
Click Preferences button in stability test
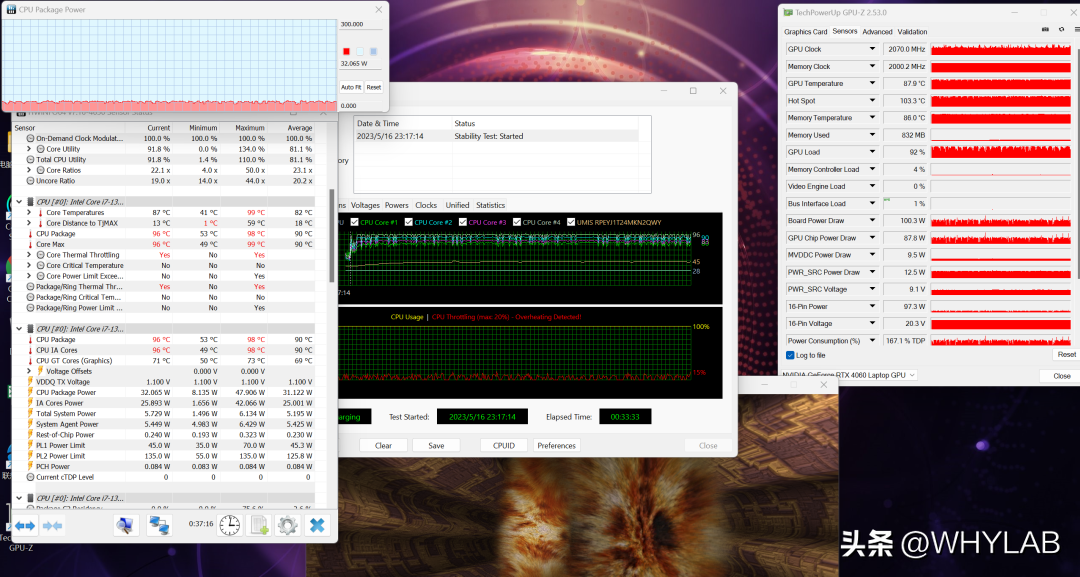coord(557,445)
